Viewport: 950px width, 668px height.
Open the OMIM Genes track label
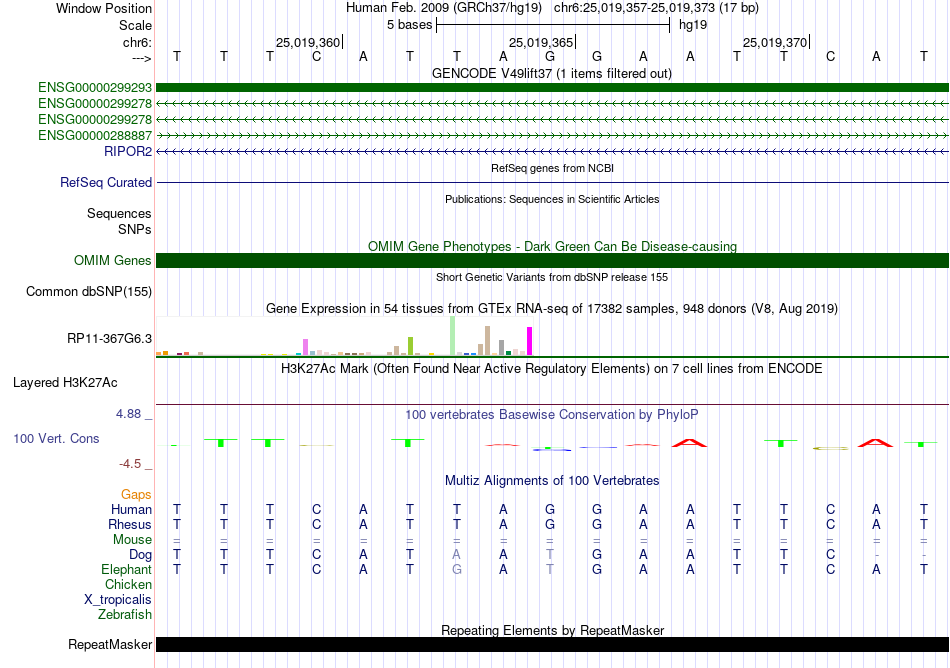click(x=113, y=260)
